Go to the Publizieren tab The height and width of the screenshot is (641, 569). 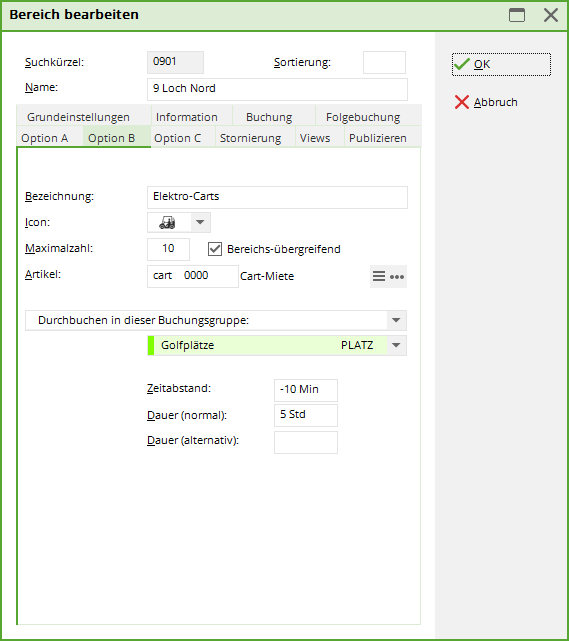378,138
